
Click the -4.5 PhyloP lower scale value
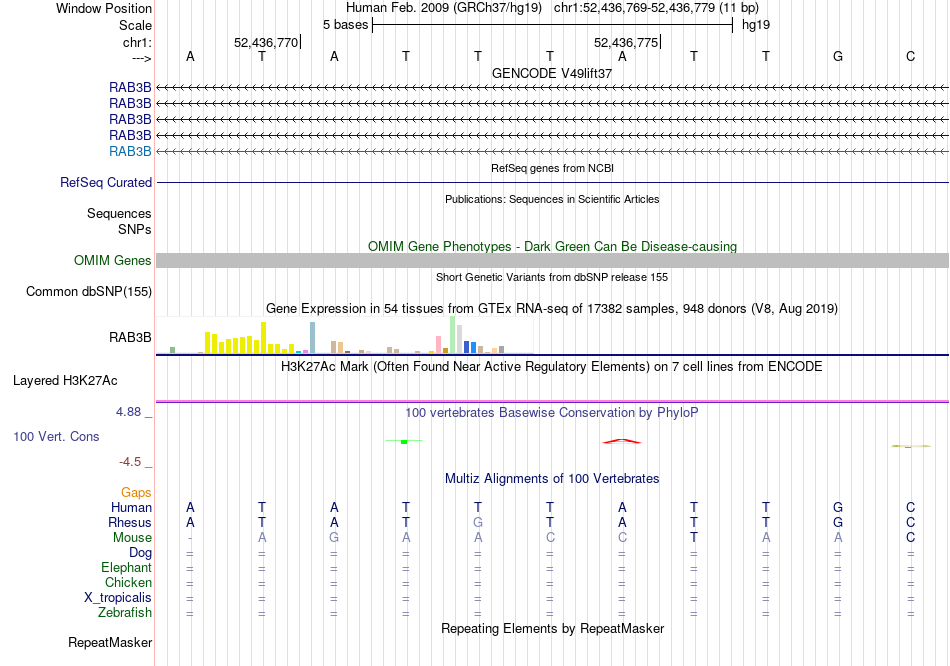tap(130, 462)
